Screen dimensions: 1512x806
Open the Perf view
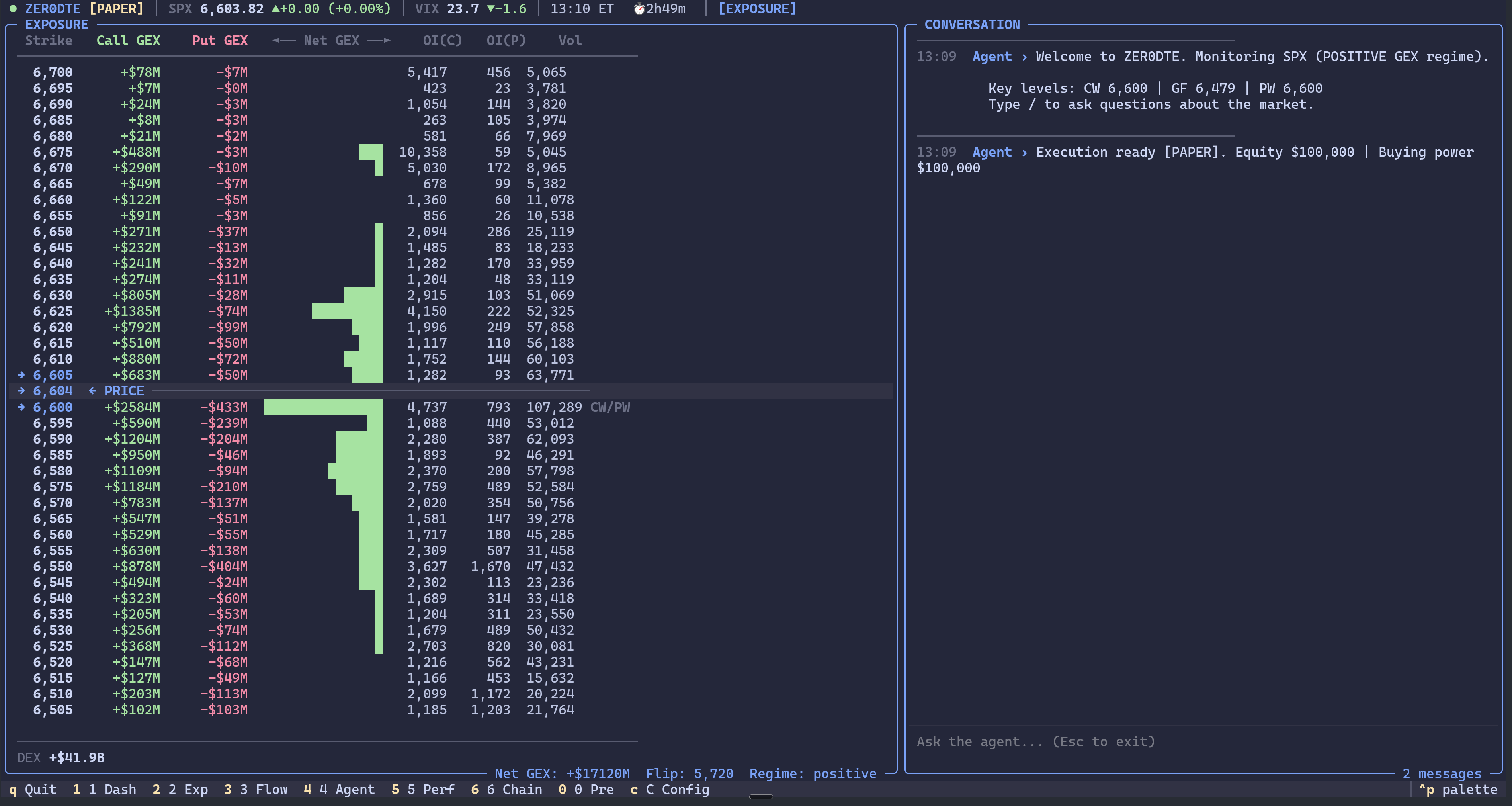coord(423,790)
